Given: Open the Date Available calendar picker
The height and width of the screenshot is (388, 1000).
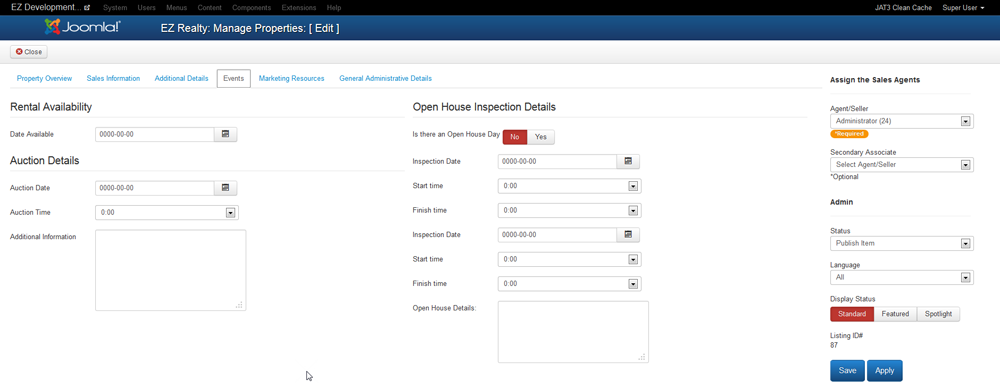Looking at the screenshot, I should (225, 135).
